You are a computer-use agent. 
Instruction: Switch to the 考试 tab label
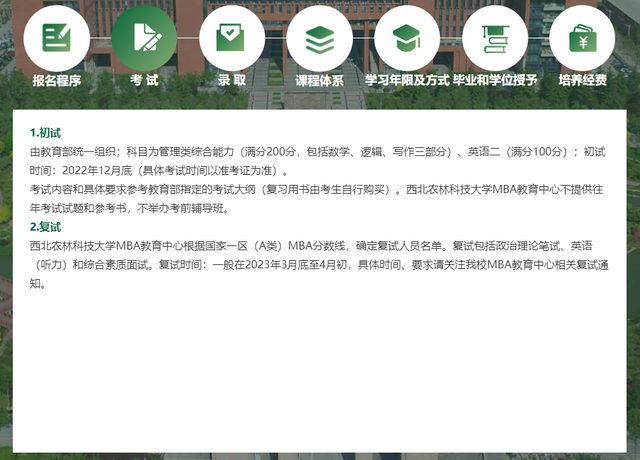point(144,80)
